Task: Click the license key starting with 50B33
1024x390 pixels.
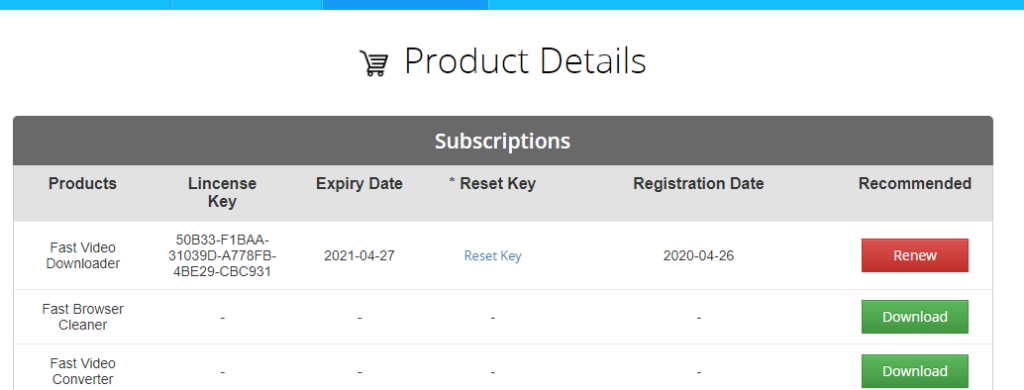Action: point(222,255)
